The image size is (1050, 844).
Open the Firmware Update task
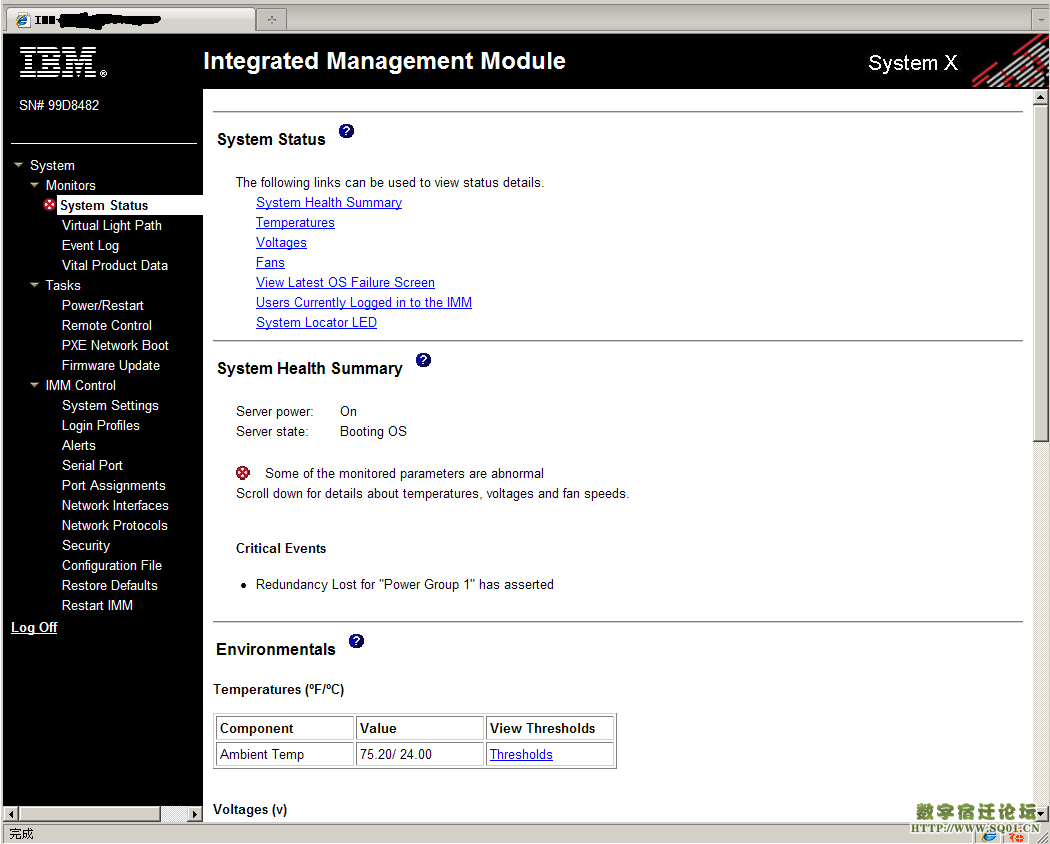[x=110, y=366]
